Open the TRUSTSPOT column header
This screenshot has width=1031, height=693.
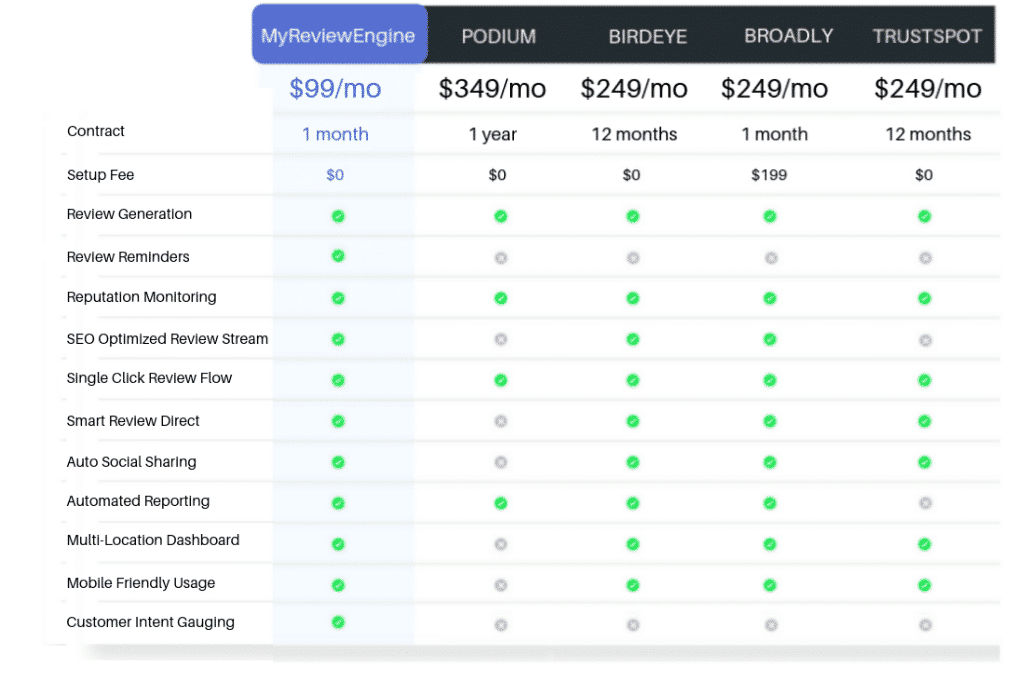pyautogui.click(x=927, y=37)
